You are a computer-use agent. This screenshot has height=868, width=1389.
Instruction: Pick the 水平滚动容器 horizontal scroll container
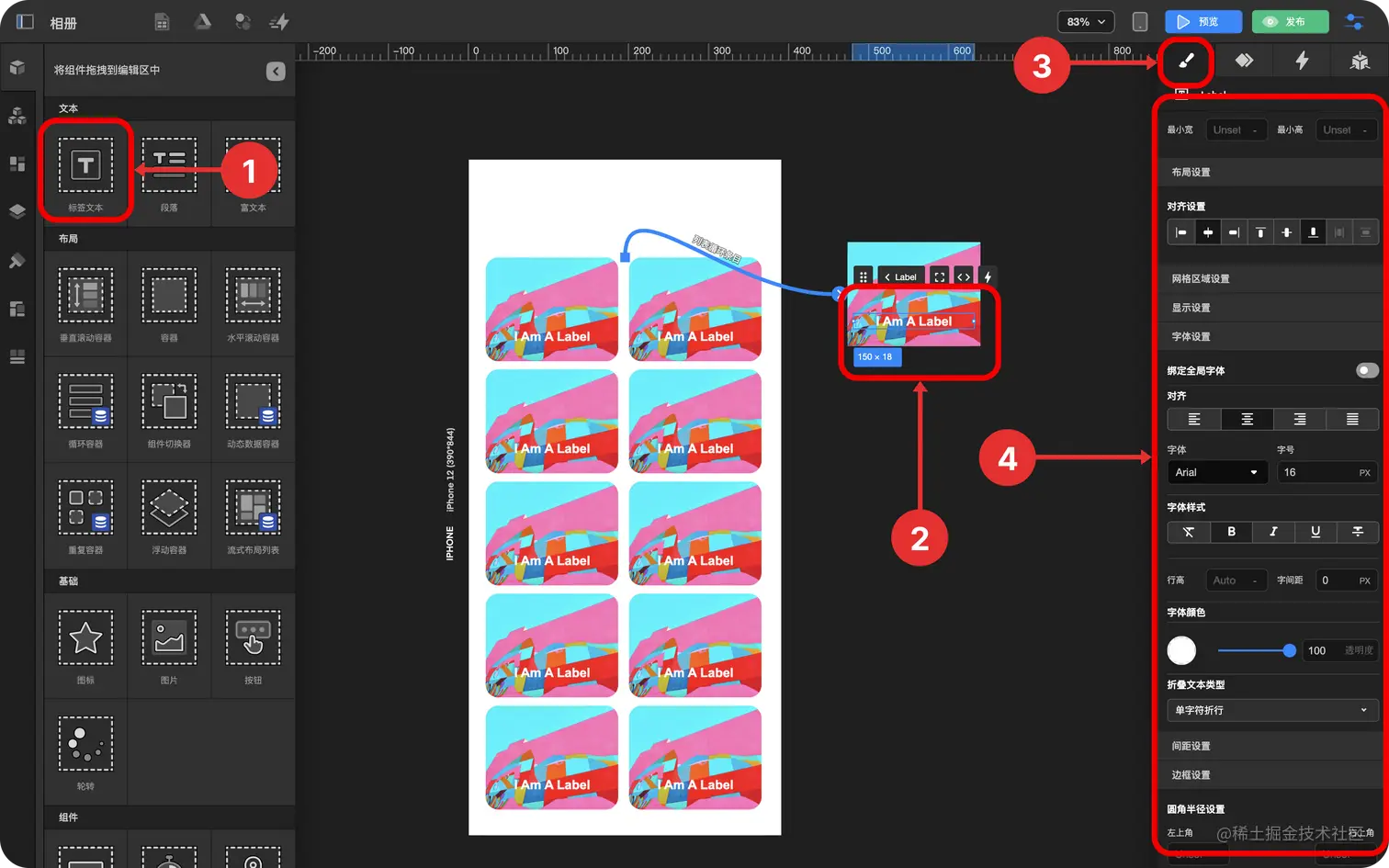(253, 304)
